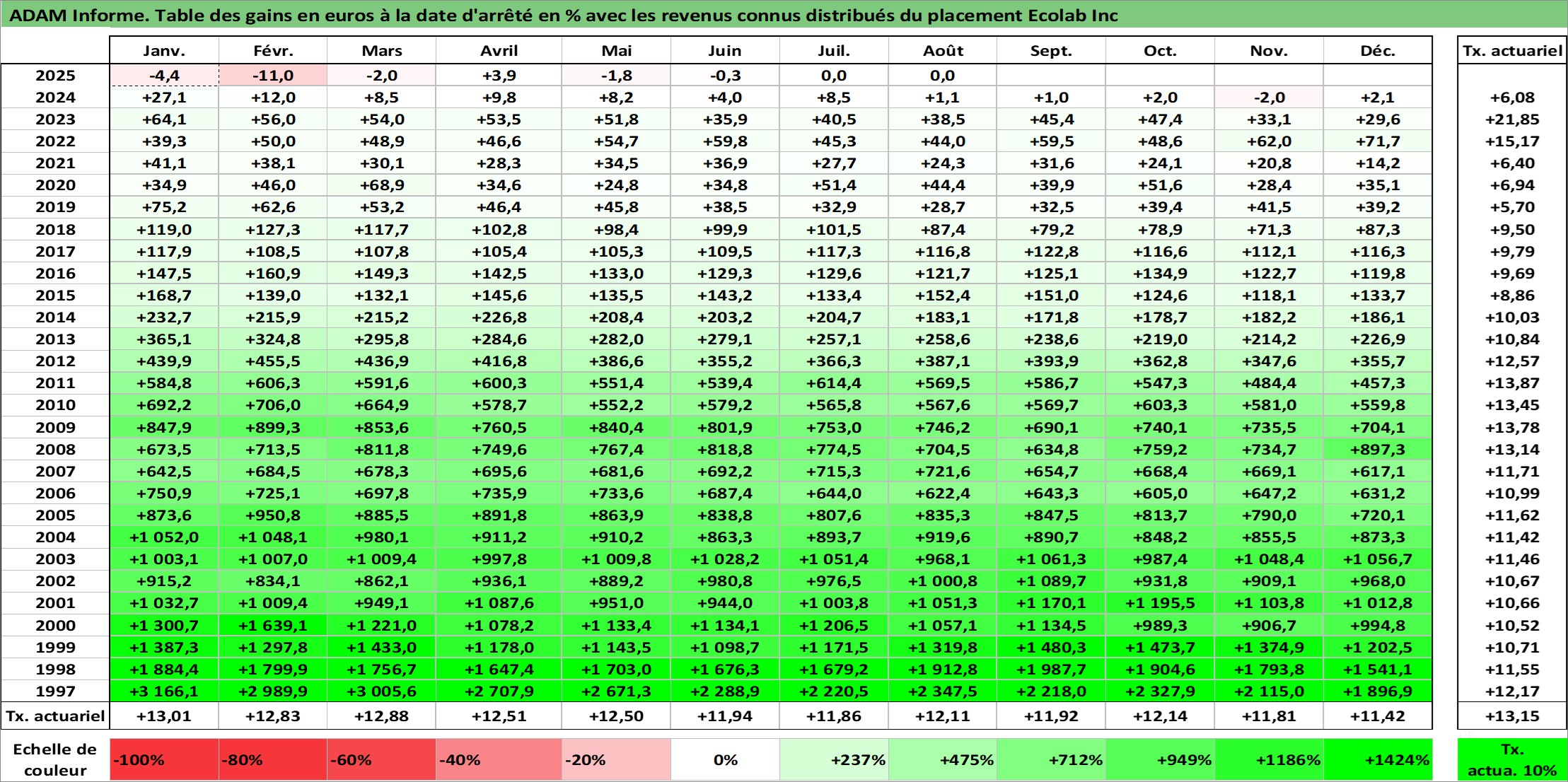Screen dimensions: 1568x782
Task: Select the +897,3 cell in December 2008
Action: click(1378, 449)
